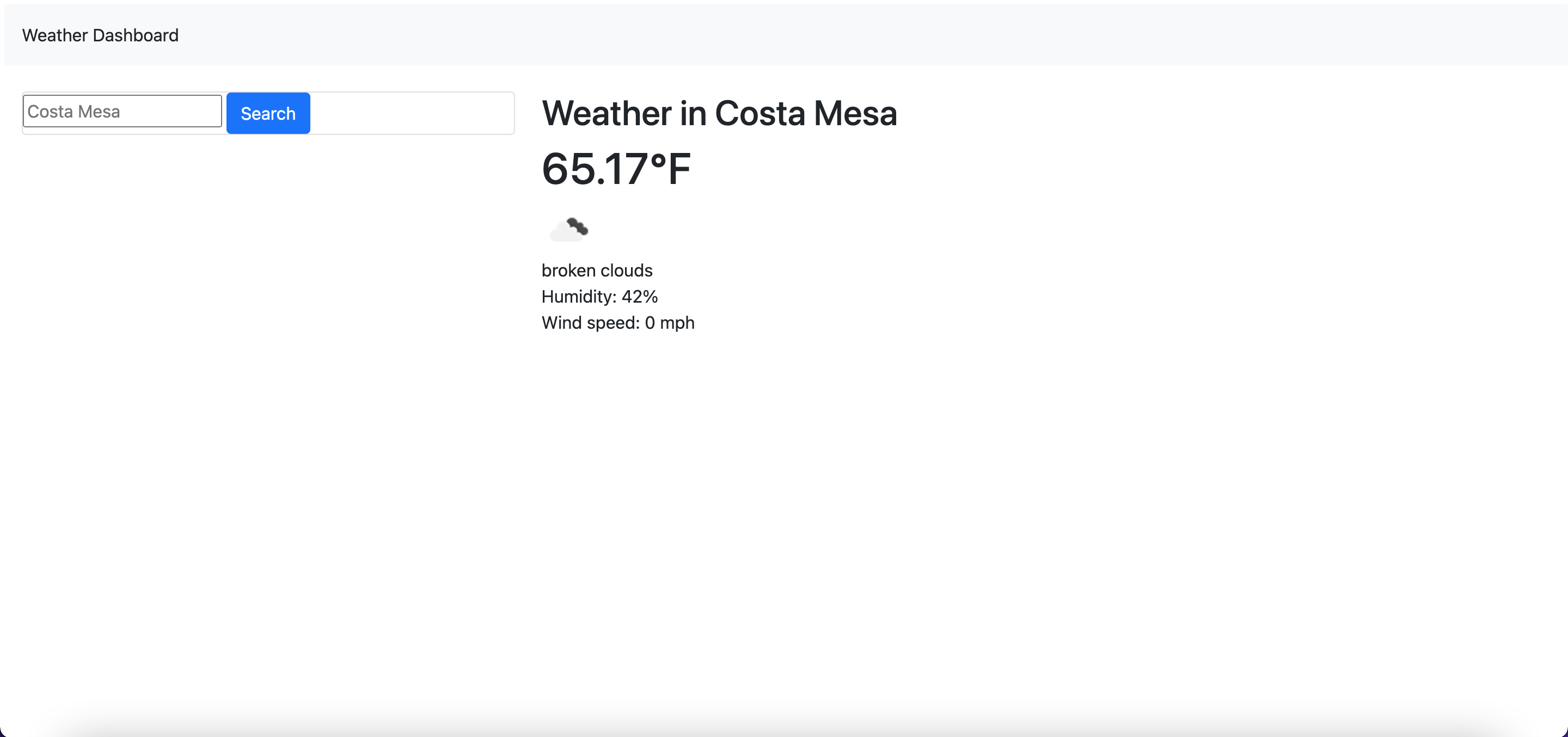Click the Weather Dashboard header title
Screen dimensions: 1568x737
pos(100,35)
